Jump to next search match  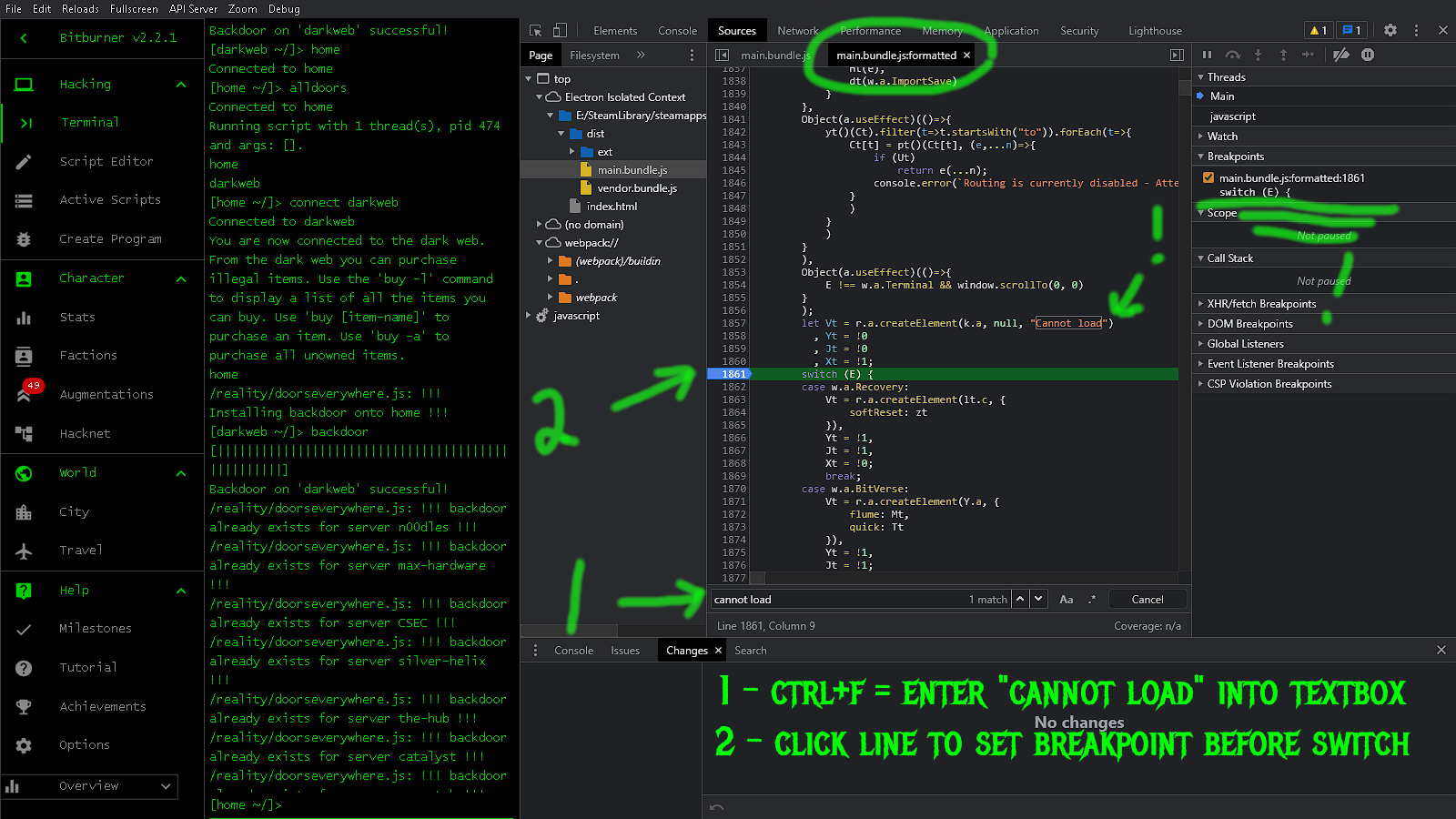click(1038, 599)
